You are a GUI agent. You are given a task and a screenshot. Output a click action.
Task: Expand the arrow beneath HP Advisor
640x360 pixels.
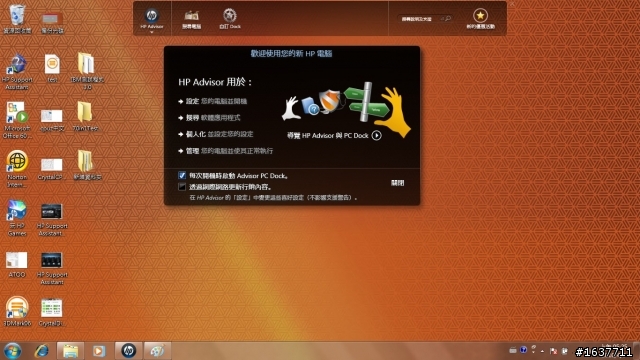point(152,32)
